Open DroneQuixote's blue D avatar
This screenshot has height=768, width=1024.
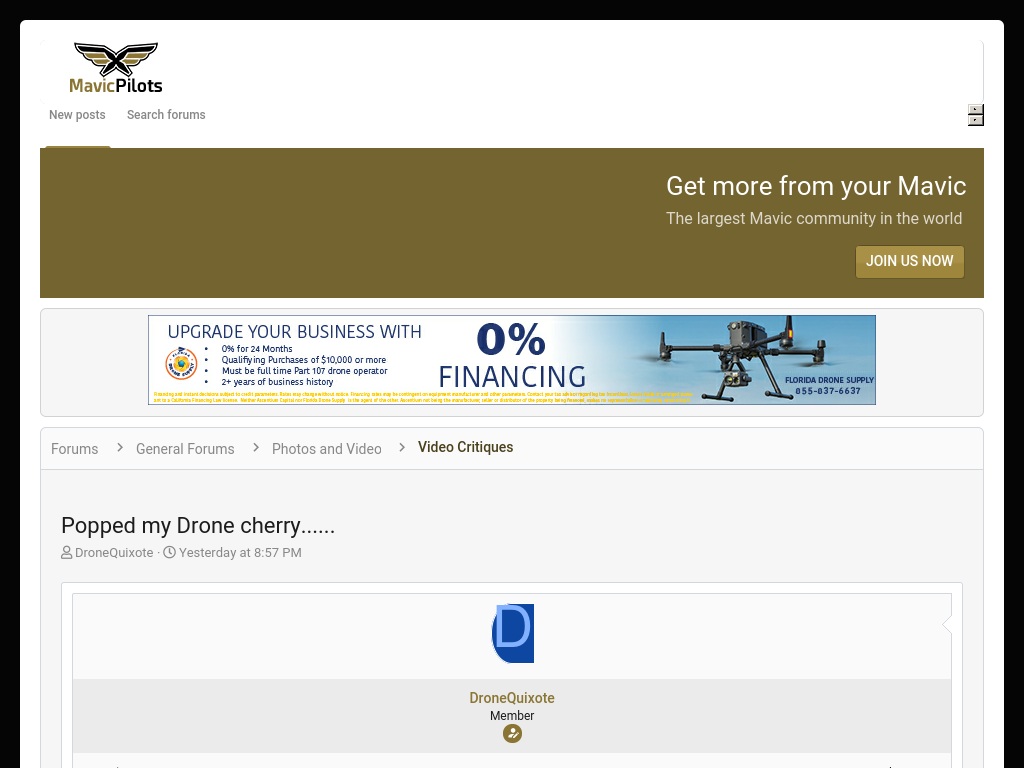[513, 633]
